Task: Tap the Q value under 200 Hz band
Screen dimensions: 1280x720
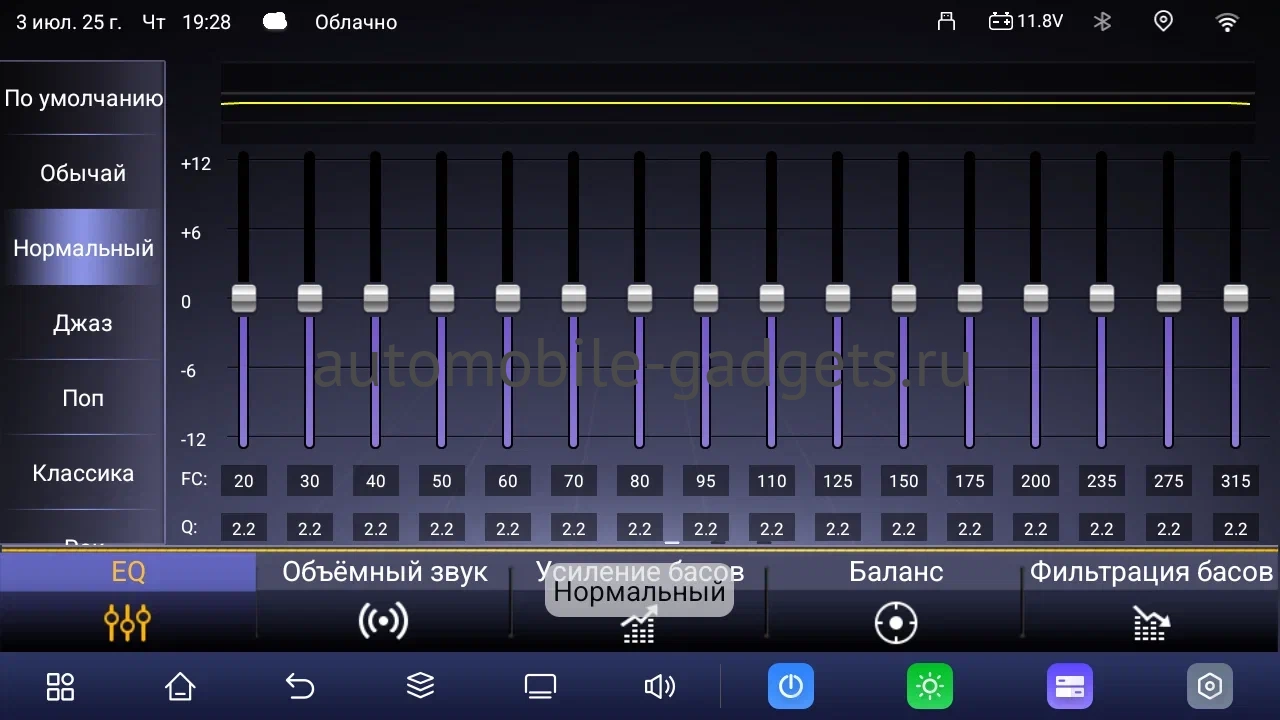Action: click(1036, 529)
